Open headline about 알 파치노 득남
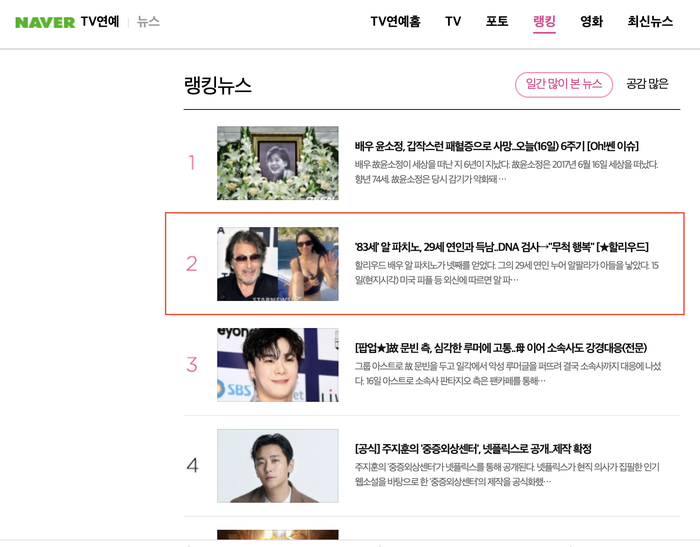700x547 pixels. 501,247
